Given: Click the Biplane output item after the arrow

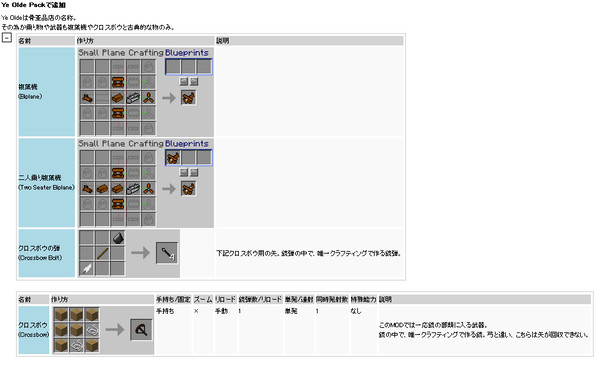Looking at the screenshot, I should tap(188, 98).
